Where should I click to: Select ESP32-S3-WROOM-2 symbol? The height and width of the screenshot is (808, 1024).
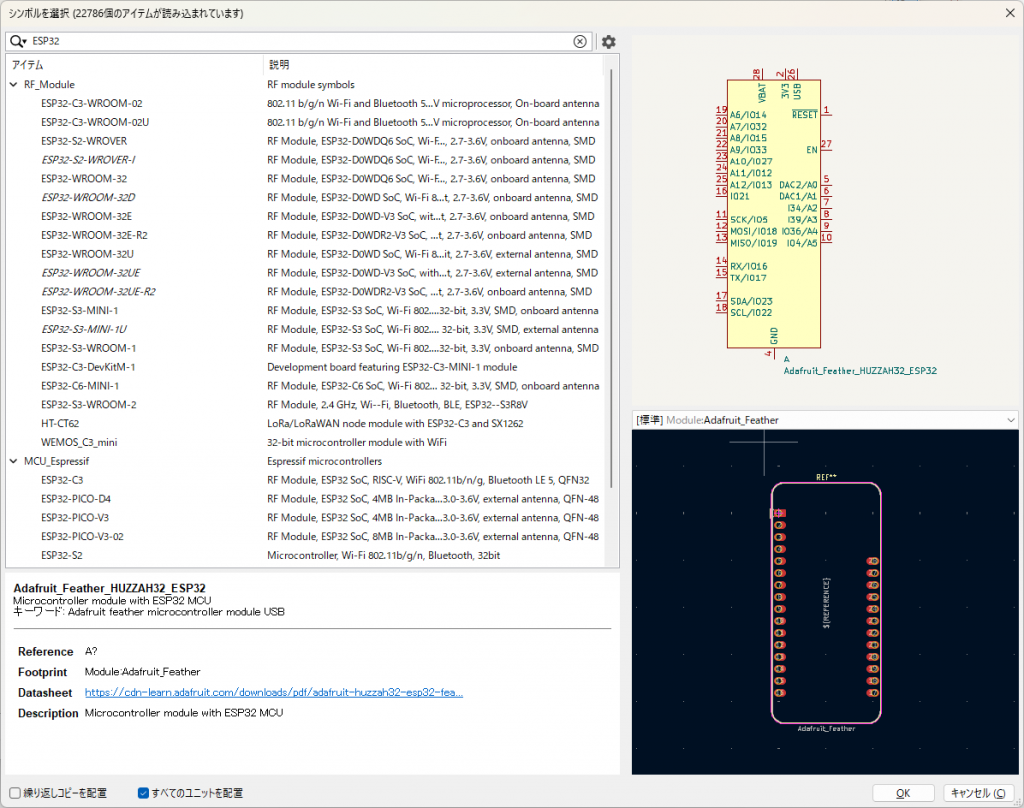(x=89, y=405)
